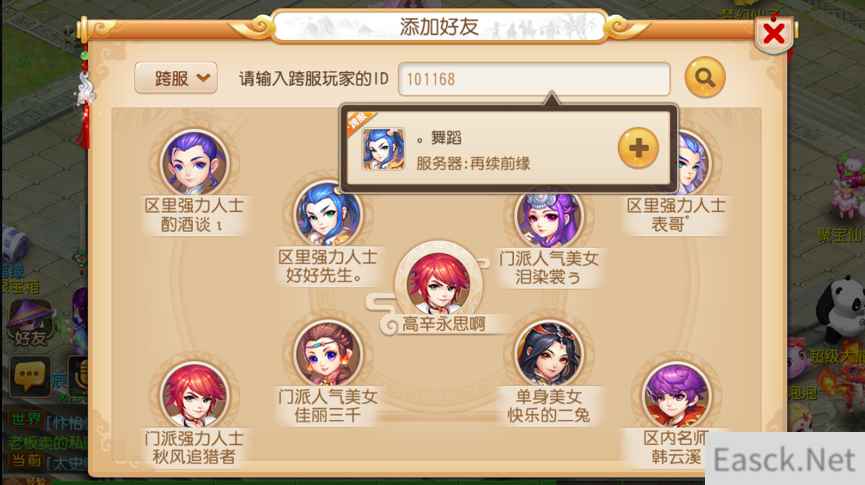This screenshot has width=865, height=485.
Task: Click center avatar 高辛永思啊
Action: pos(439,282)
